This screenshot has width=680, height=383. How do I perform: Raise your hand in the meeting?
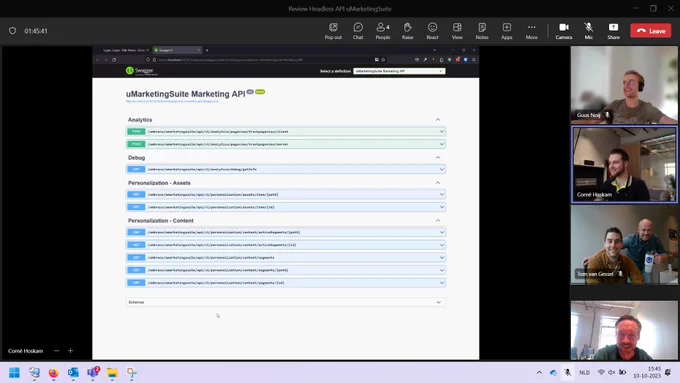pos(407,31)
